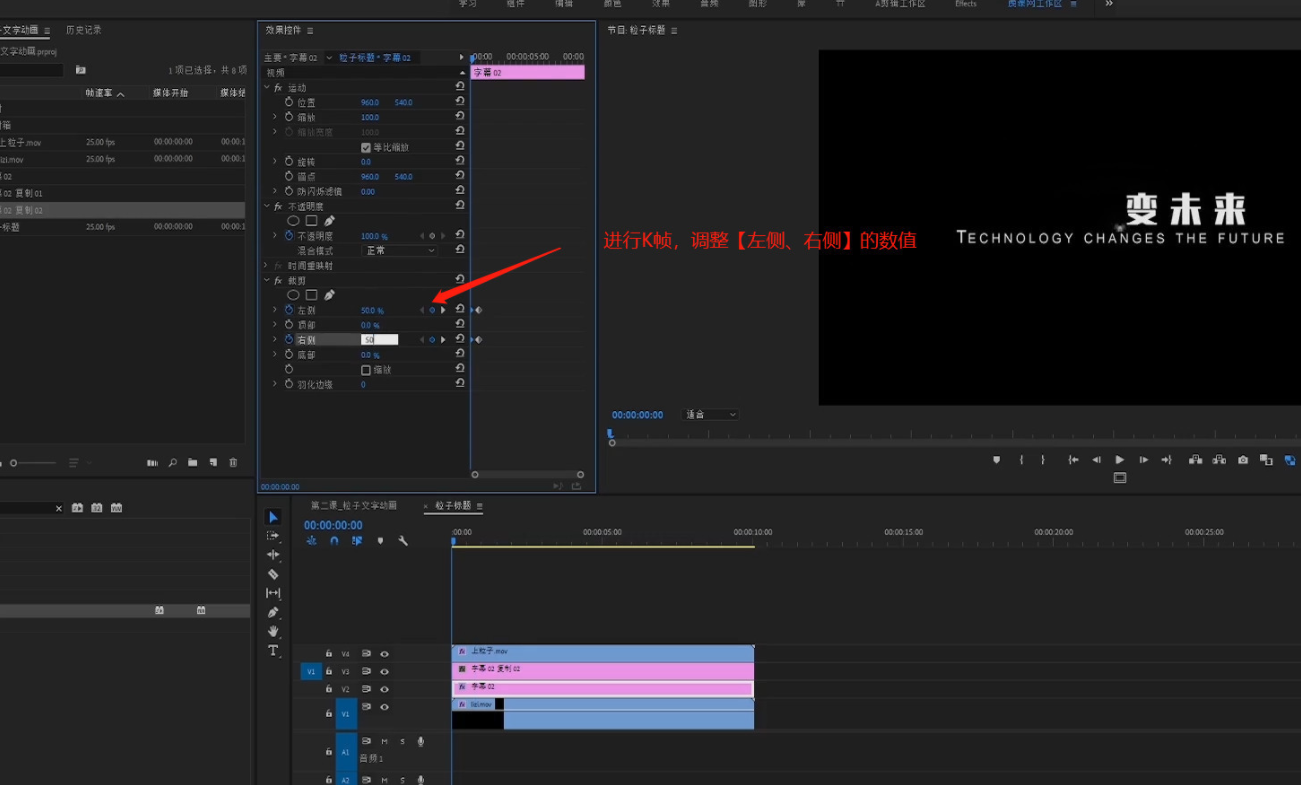1301x785 pixels.
Task: Open timeline wrench settings
Action: 403,541
